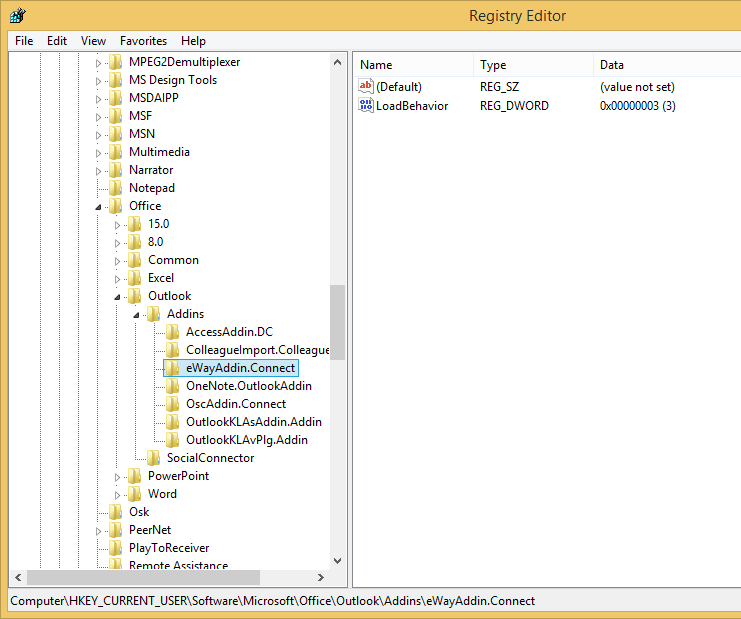This screenshot has height=619, width=741.
Task: Click the Registry Editor app icon in title bar
Action: tap(17, 15)
